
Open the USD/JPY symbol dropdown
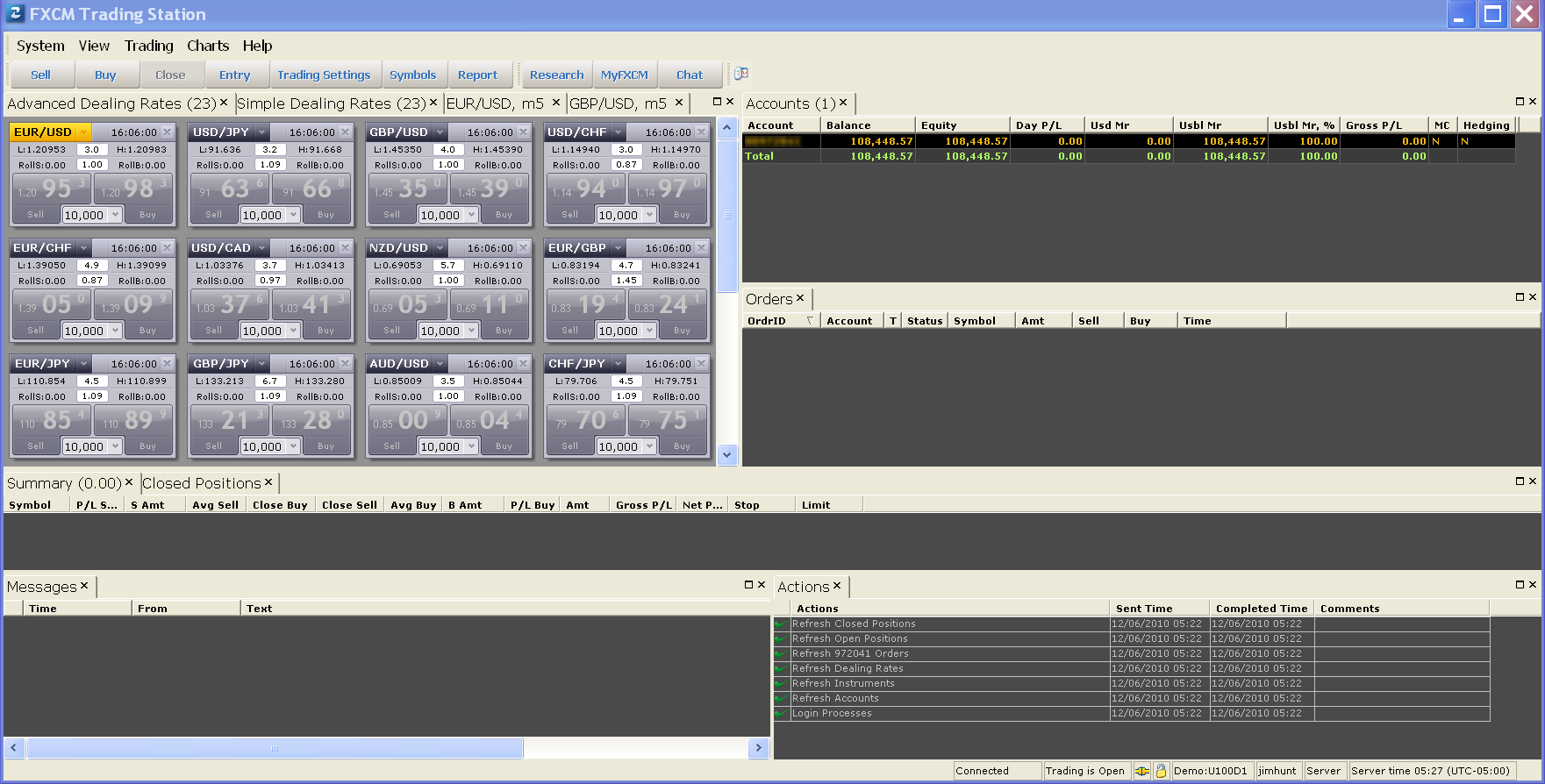[261, 132]
